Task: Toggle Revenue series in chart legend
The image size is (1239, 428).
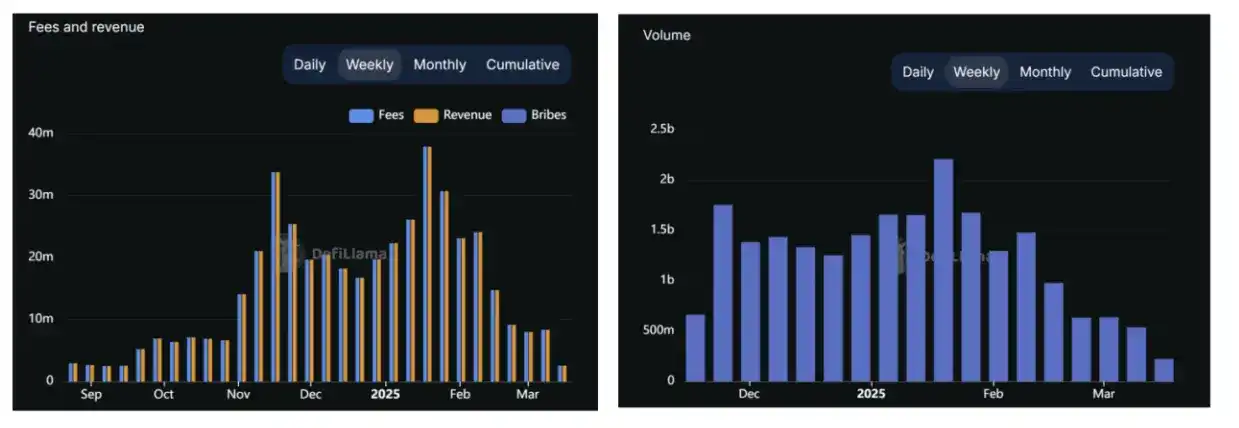Action: (467, 115)
